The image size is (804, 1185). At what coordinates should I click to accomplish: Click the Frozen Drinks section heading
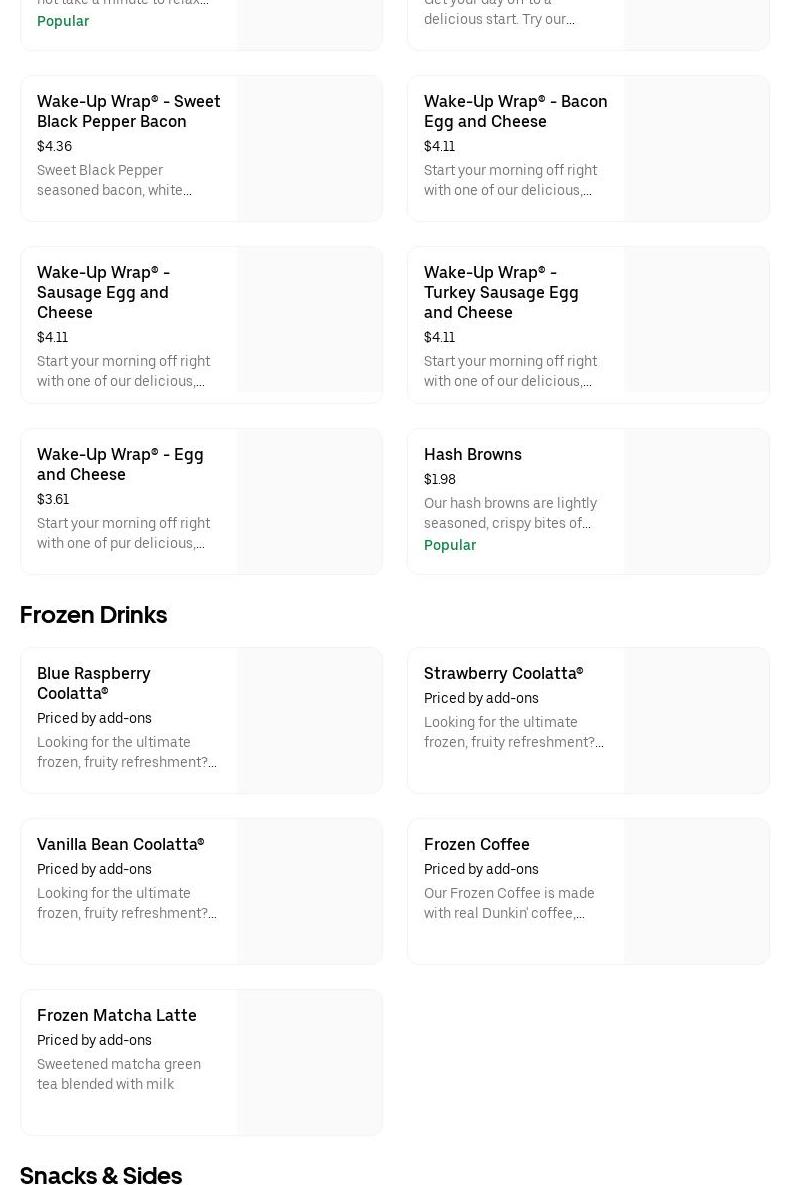tap(93, 614)
